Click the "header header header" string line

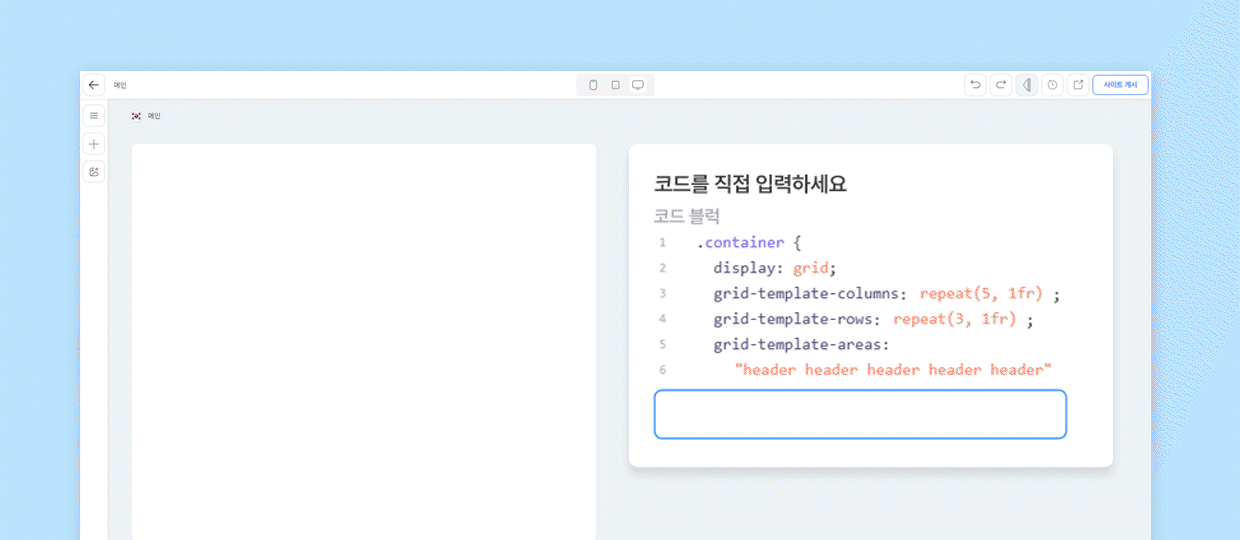(893, 370)
